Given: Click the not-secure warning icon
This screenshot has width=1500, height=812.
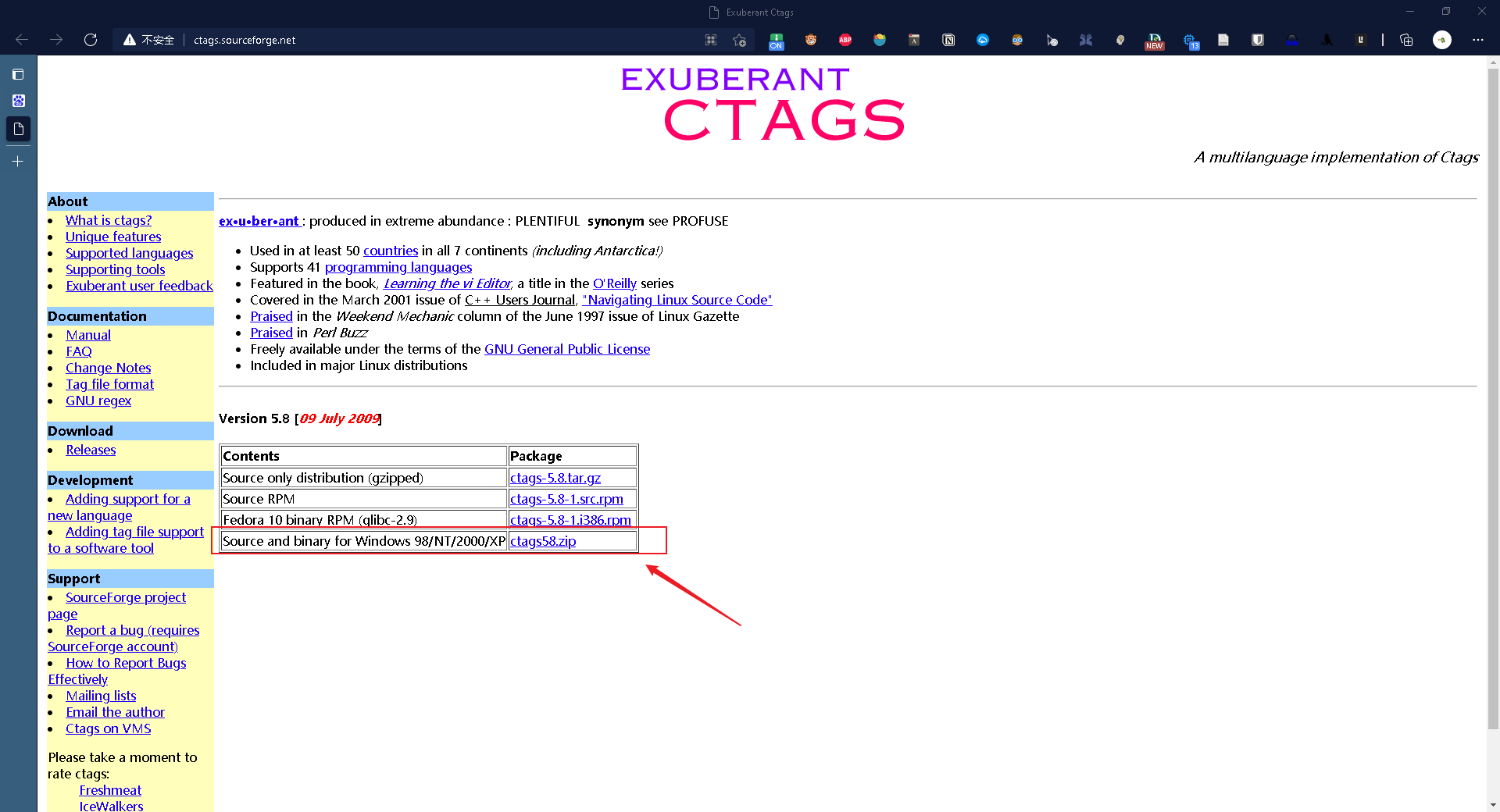Looking at the screenshot, I should pos(130,40).
